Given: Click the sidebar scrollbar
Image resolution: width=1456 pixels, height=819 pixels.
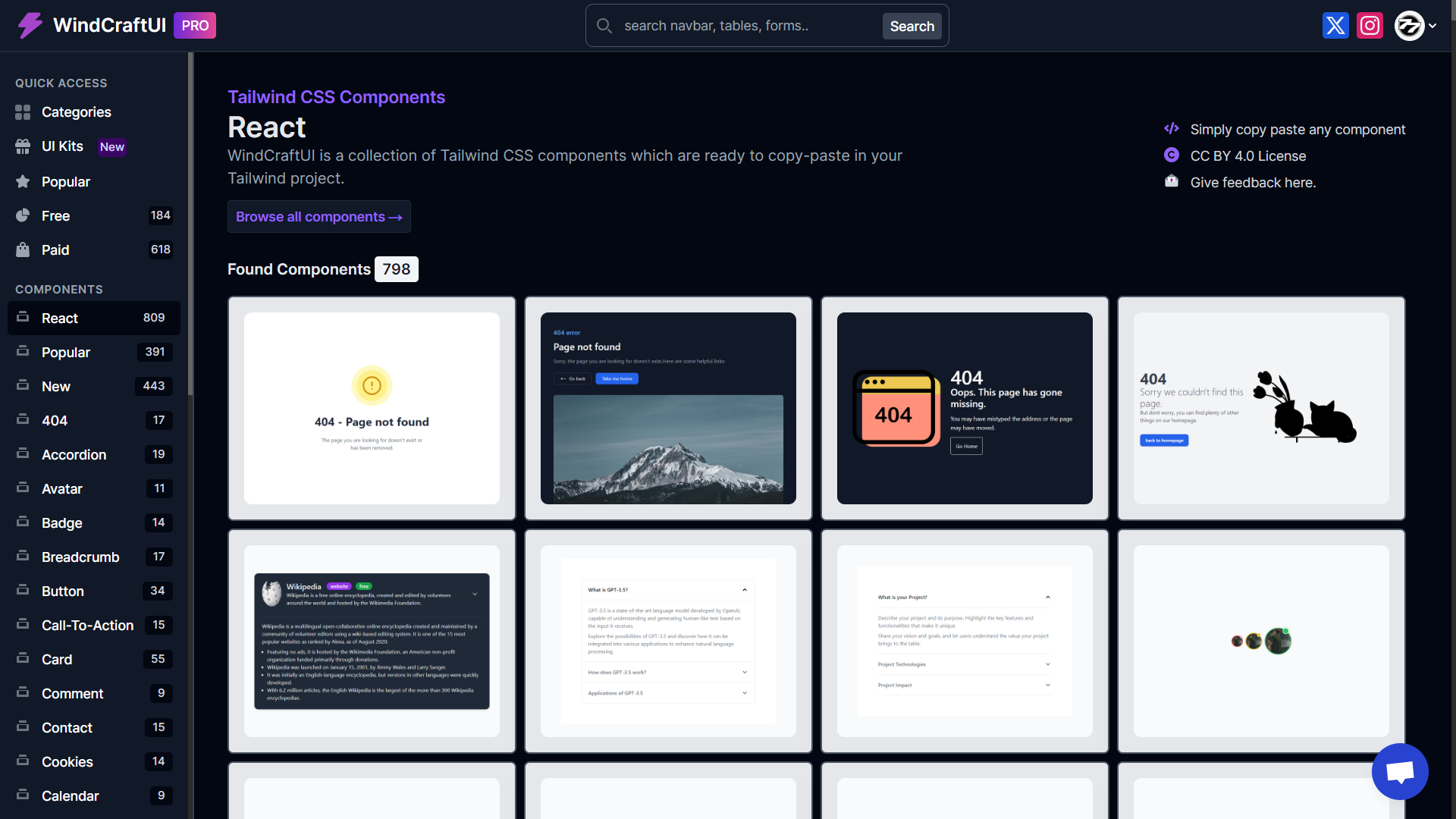Looking at the screenshot, I should point(191,224).
